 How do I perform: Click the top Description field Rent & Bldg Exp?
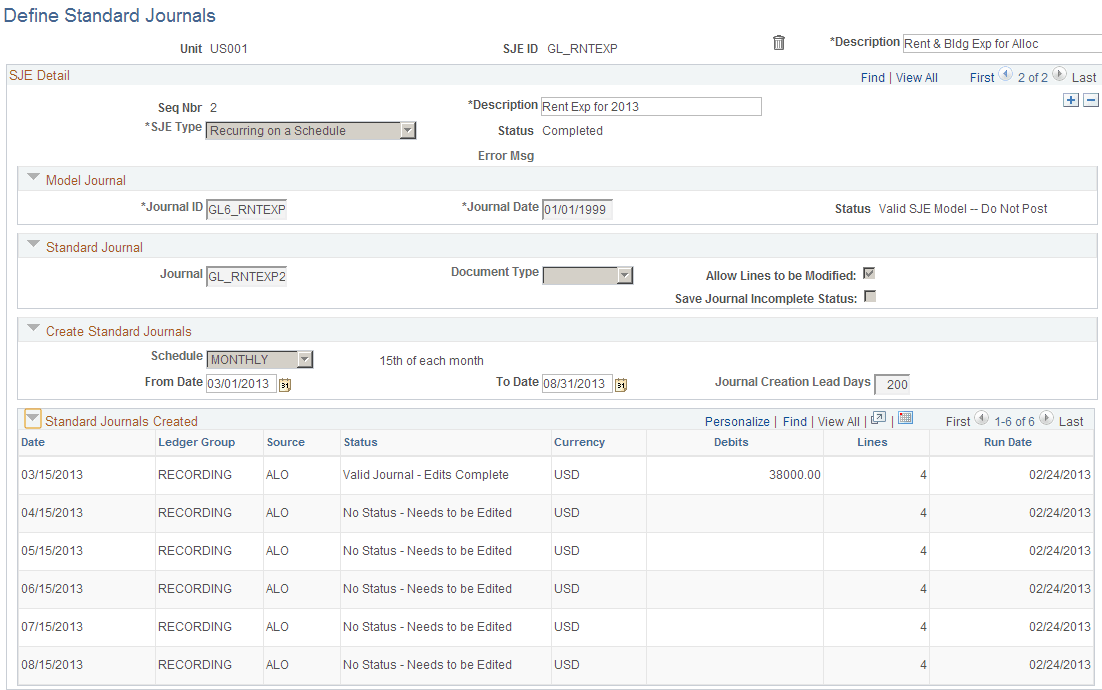pyautogui.click(x=1002, y=44)
